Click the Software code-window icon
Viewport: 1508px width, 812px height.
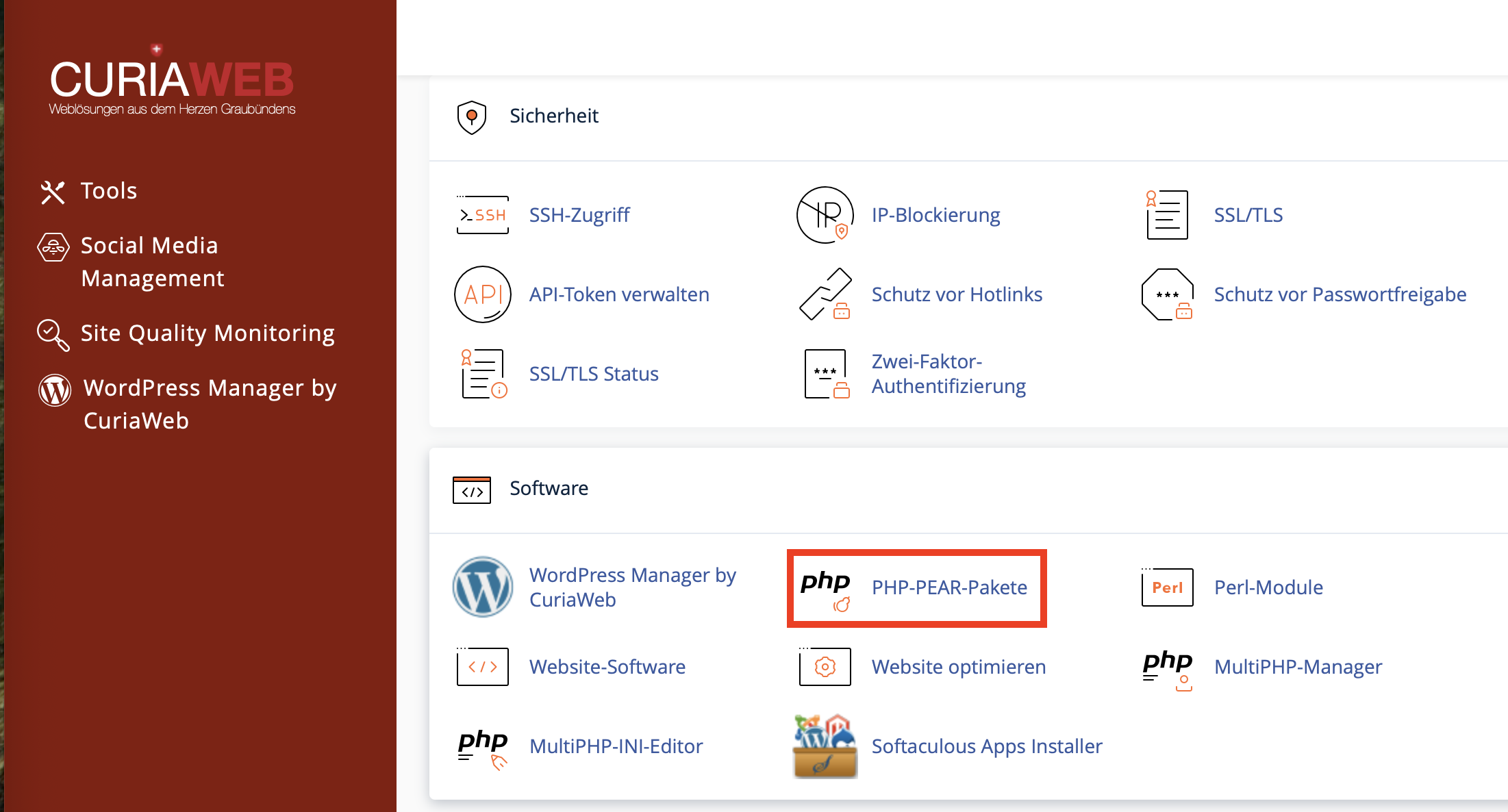472,490
